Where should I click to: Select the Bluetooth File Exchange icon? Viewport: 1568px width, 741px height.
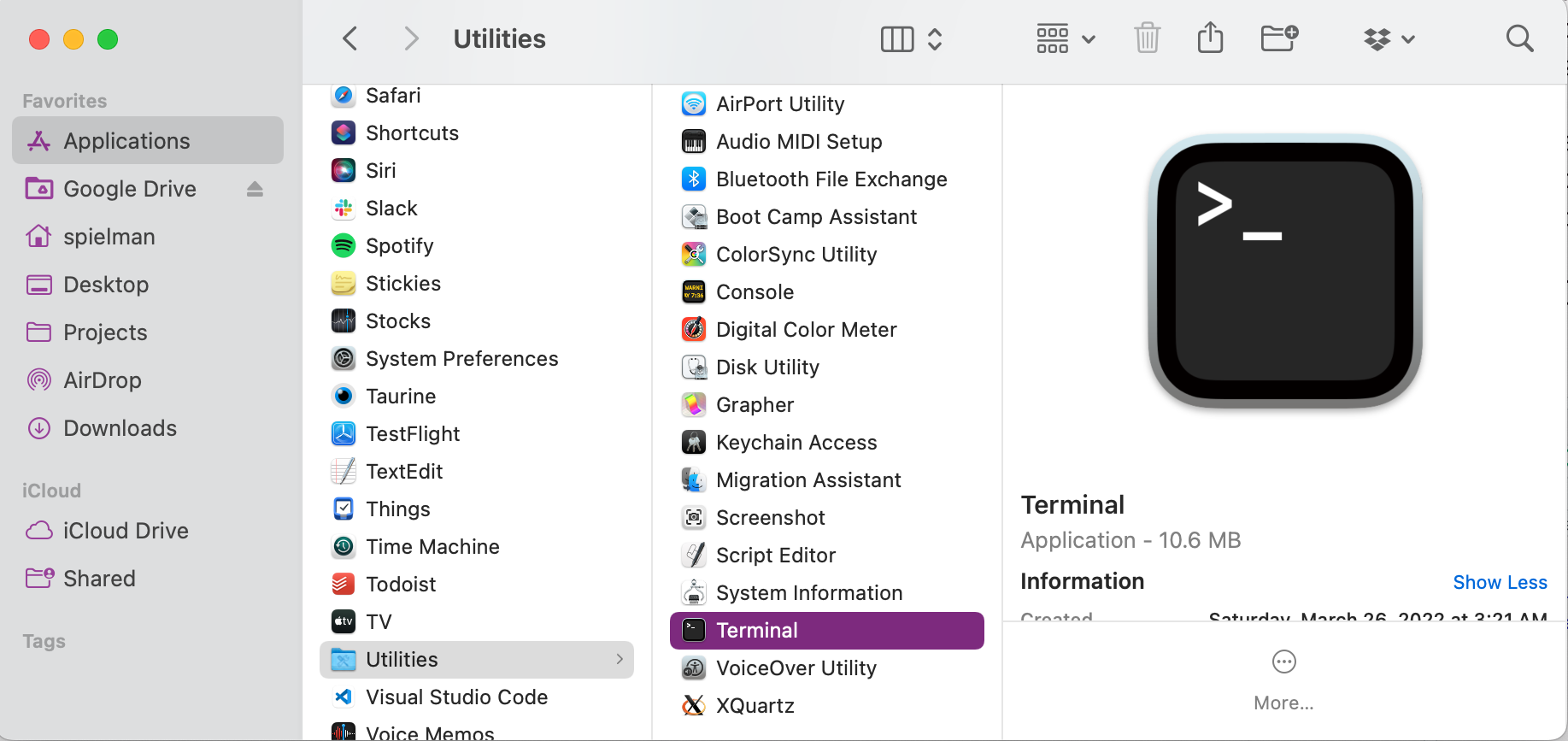694,179
